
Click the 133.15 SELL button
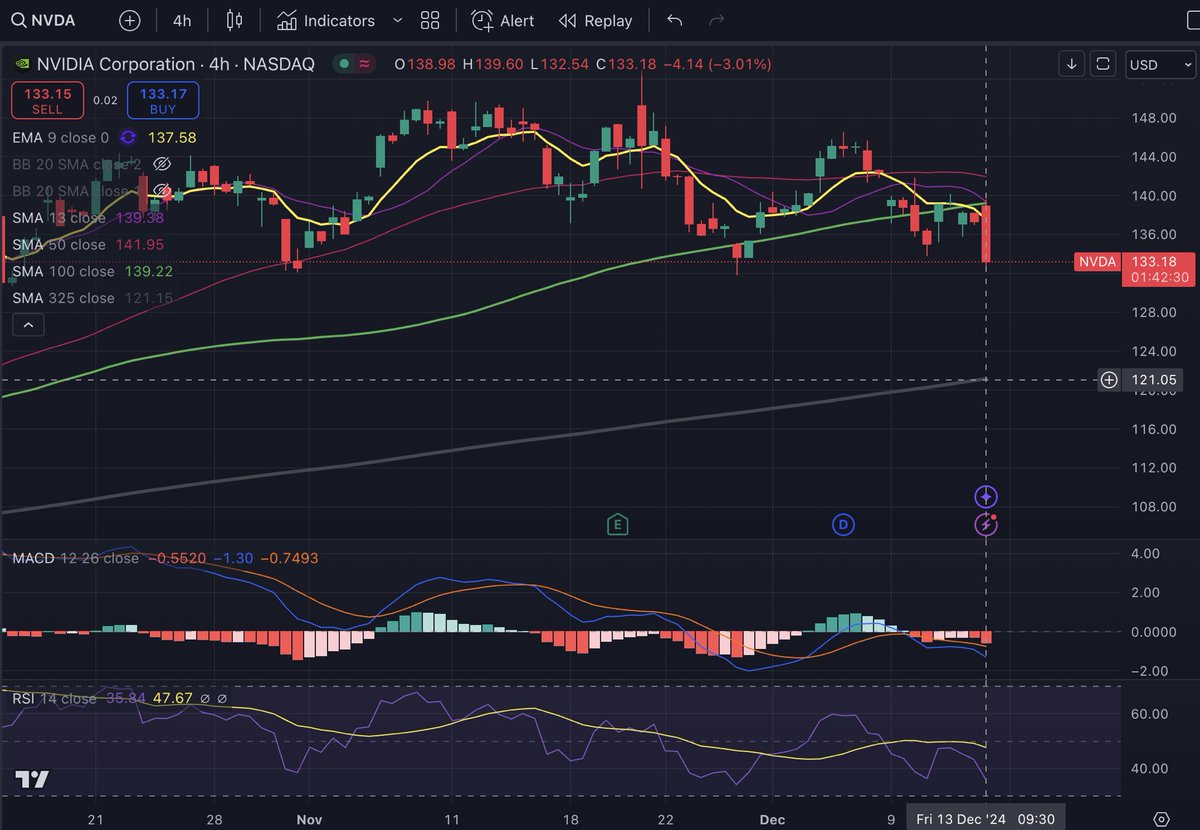coord(47,100)
